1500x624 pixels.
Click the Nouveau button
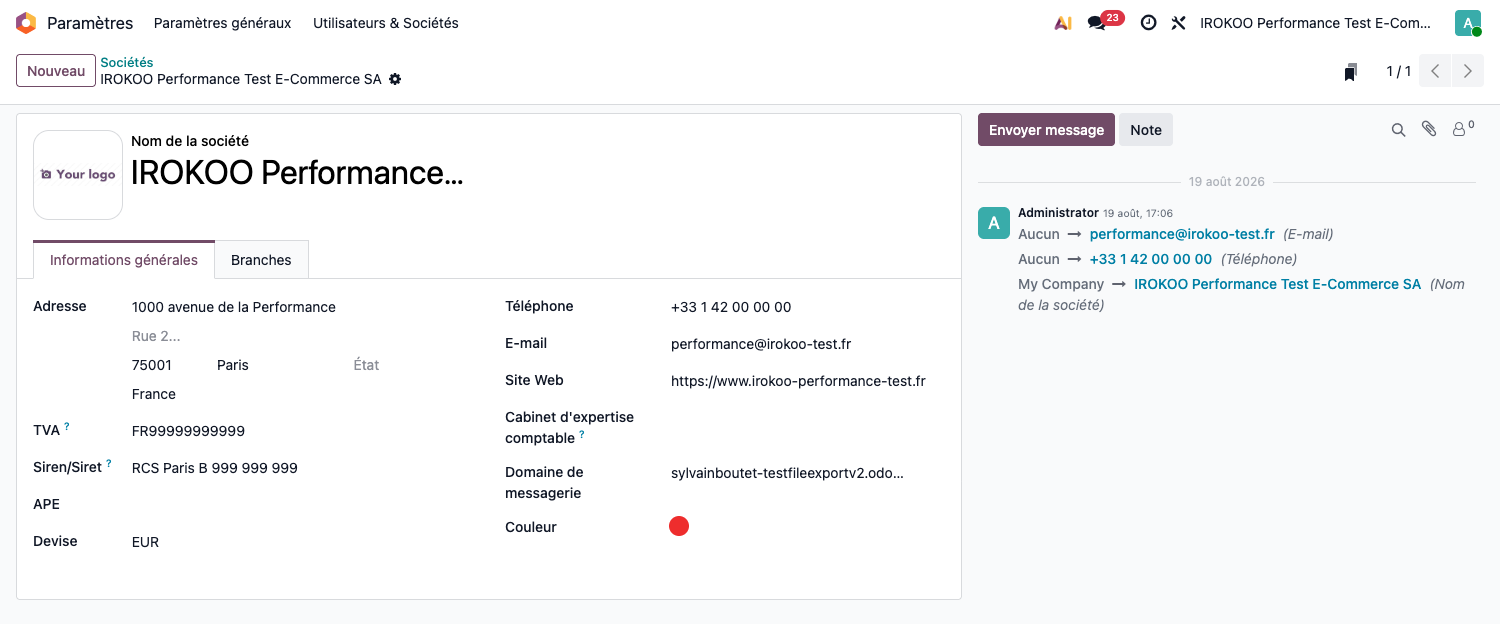tap(56, 71)
